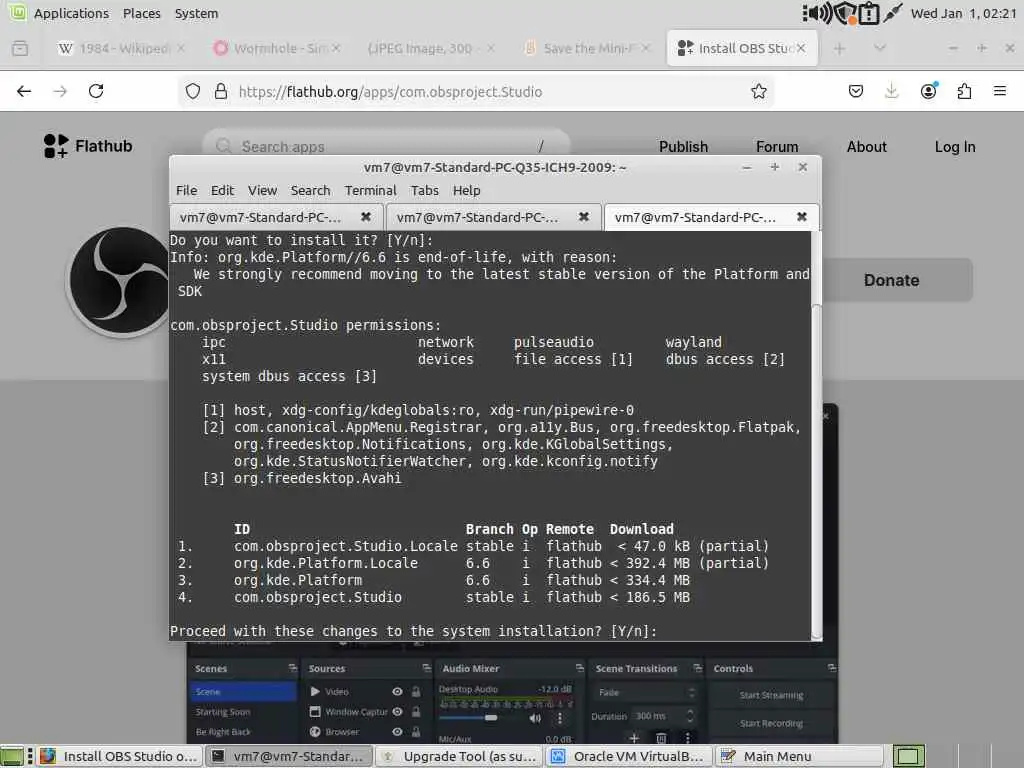
Task: Open a new Firefox tab
Action: click(x=839, y=48)
